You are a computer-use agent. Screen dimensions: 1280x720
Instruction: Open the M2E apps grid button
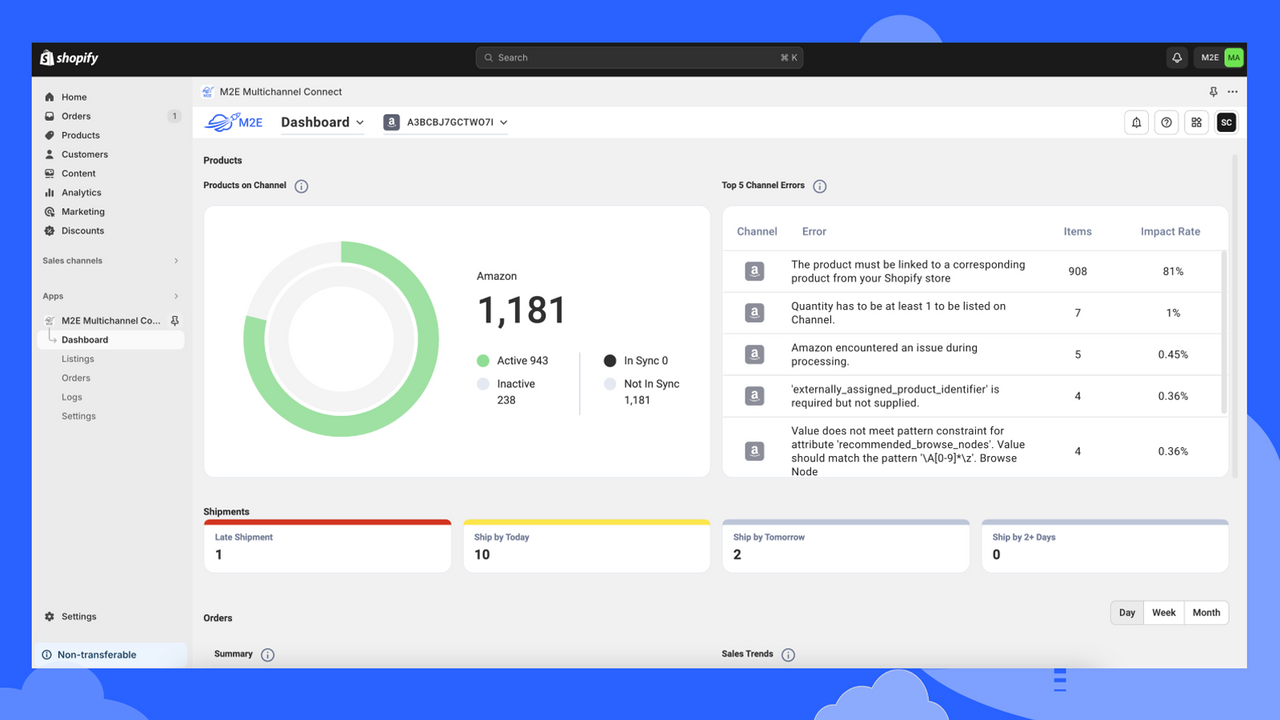(x=1196, y=122)
